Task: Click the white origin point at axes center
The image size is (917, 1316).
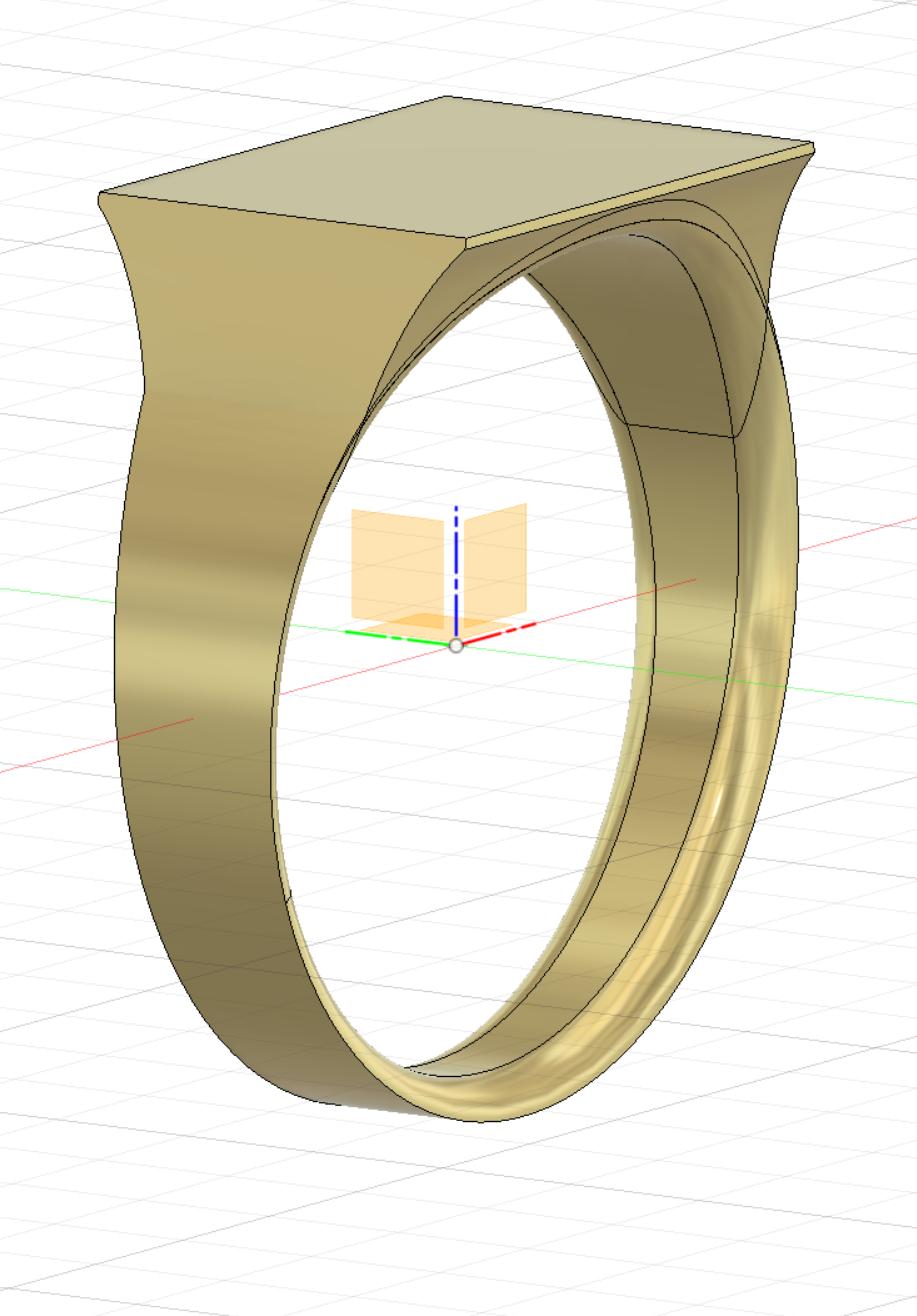Action: (457, 646)
